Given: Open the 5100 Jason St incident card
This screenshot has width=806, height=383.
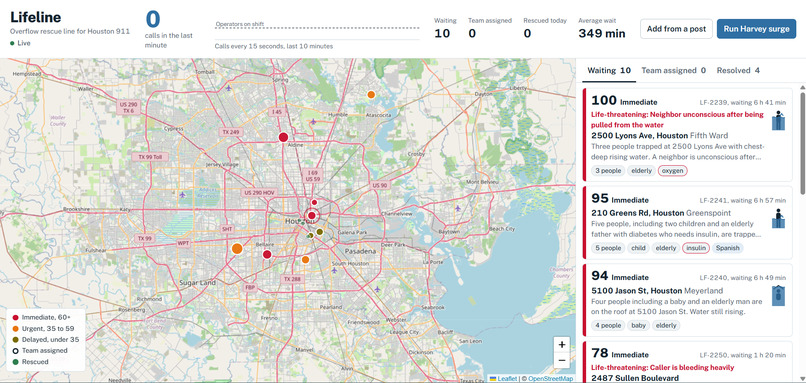Looking at the screenshot, I should click(x=687, y=300).
